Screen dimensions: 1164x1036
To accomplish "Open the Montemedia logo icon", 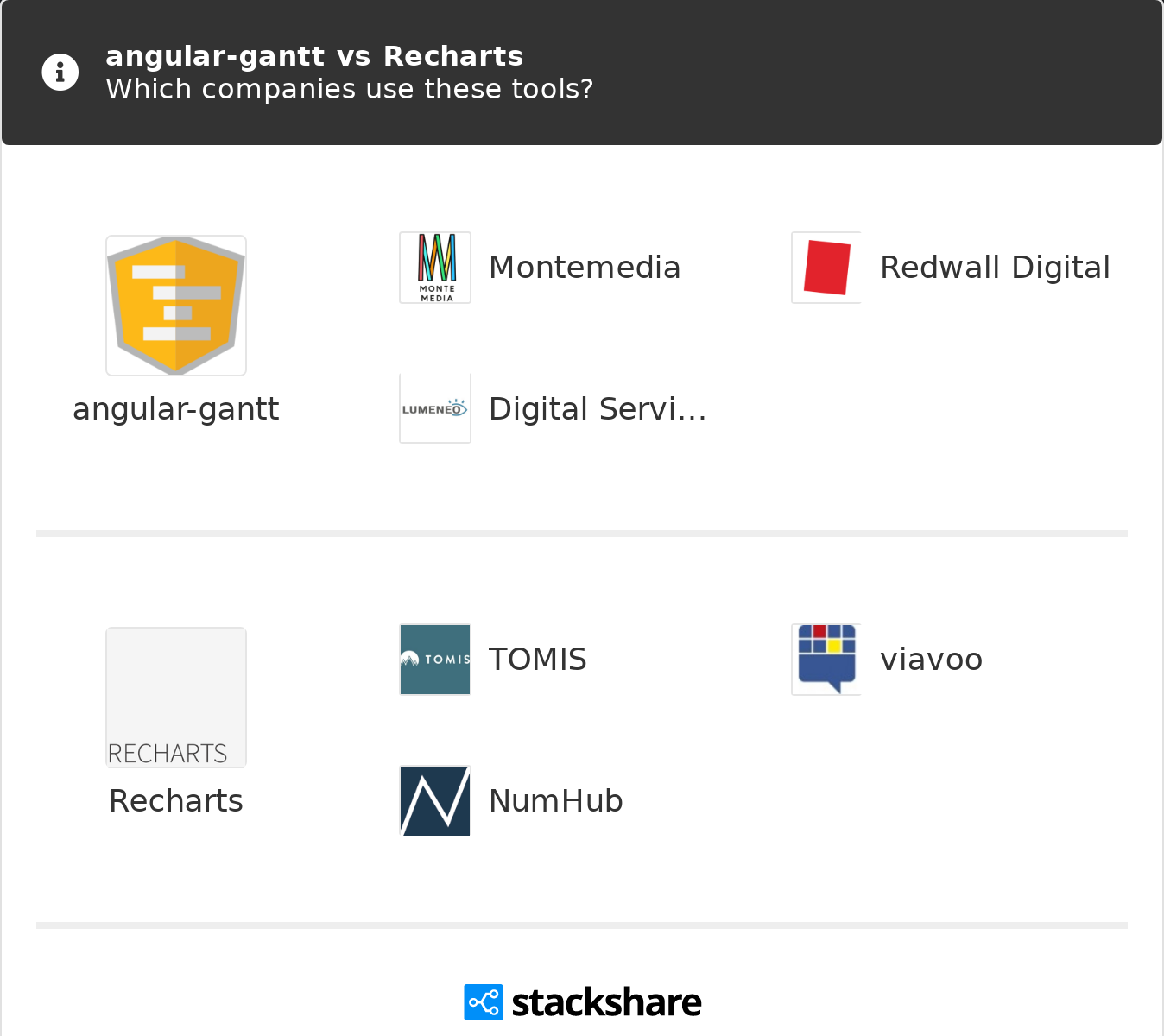I will click(x=435, y=268).
